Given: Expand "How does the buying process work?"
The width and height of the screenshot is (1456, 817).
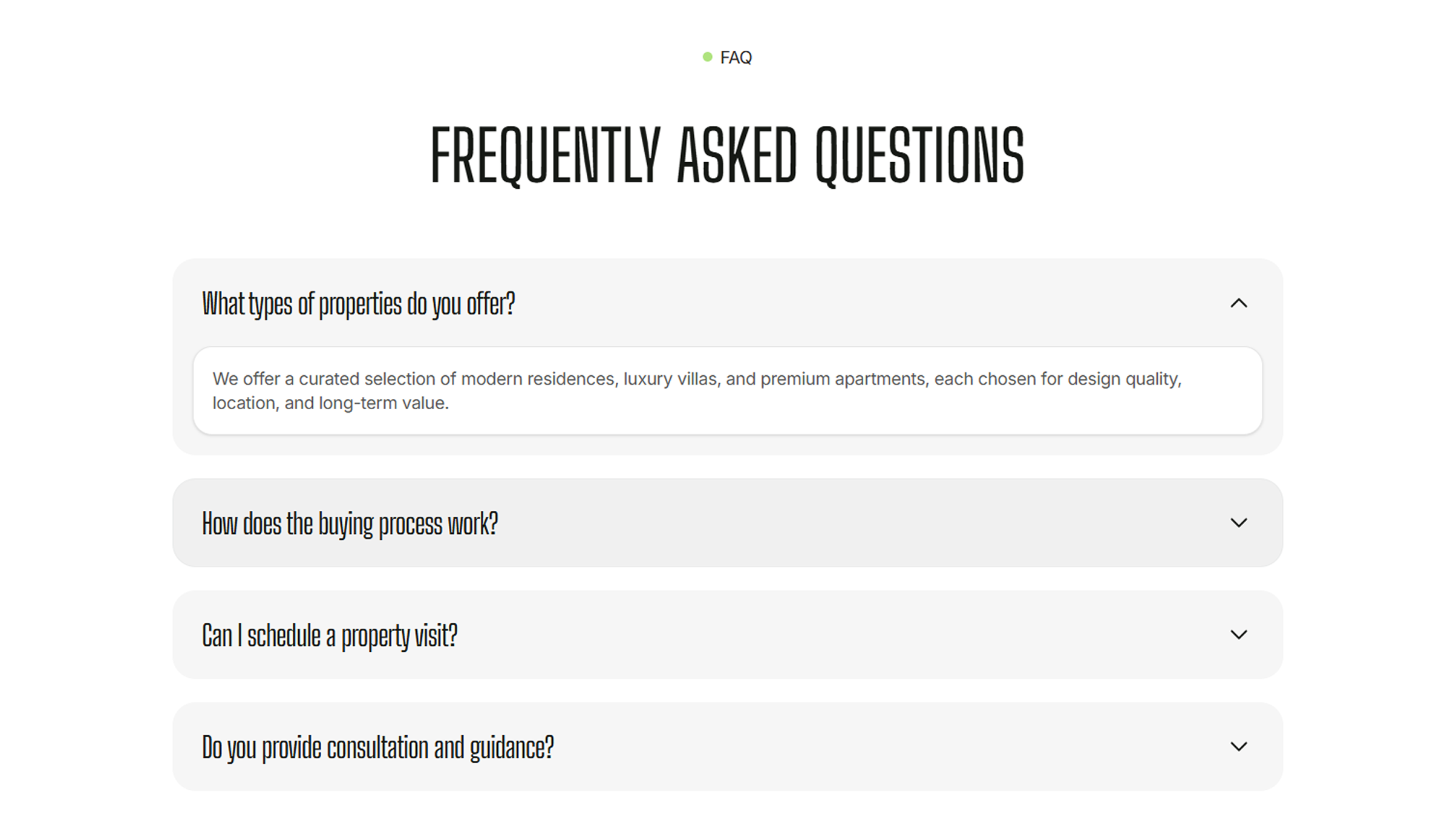Looking at the screenshot, I should click(x=728, y=523).
